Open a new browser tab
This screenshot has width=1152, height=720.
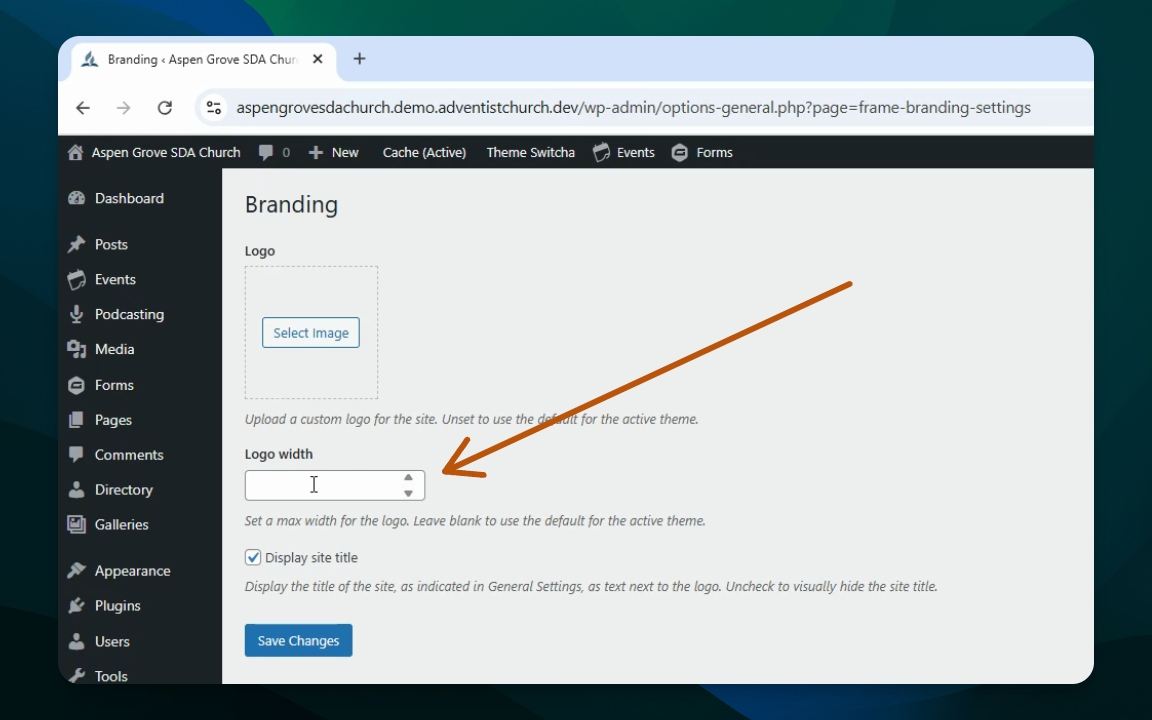[359, 59]
